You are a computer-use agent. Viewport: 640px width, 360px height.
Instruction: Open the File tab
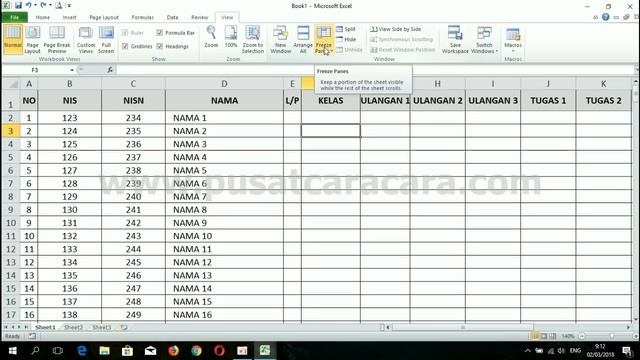(x=15, y=18)
